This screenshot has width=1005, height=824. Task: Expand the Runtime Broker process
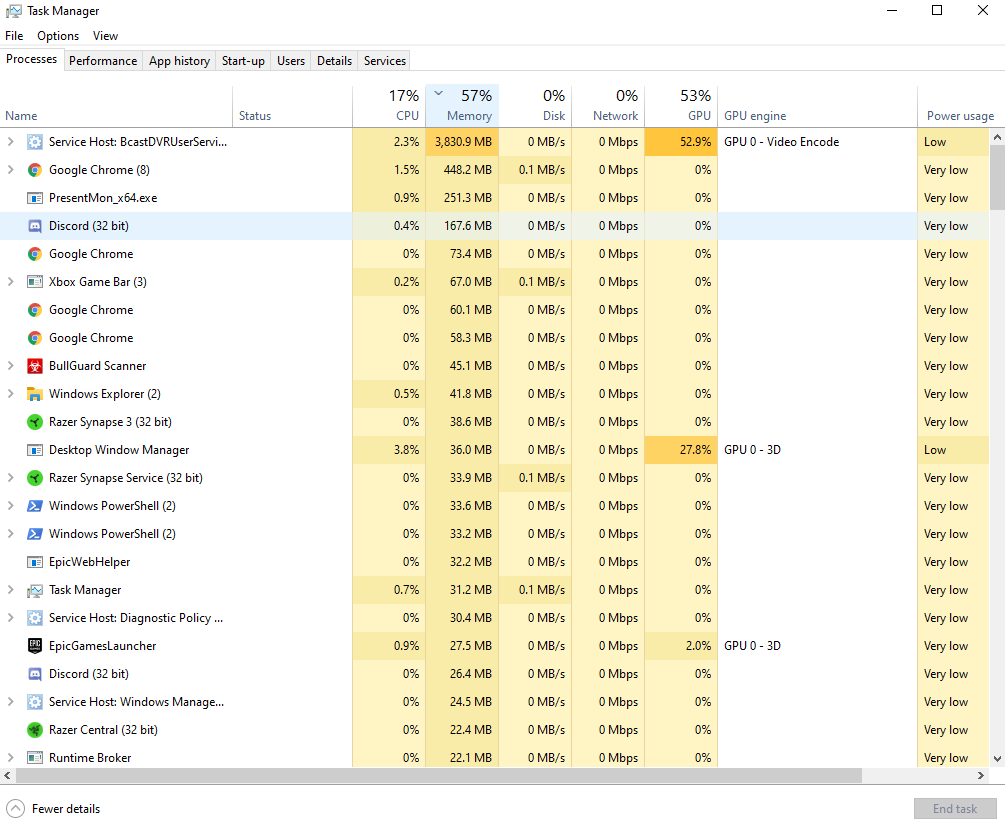click(x=10, y=758)
